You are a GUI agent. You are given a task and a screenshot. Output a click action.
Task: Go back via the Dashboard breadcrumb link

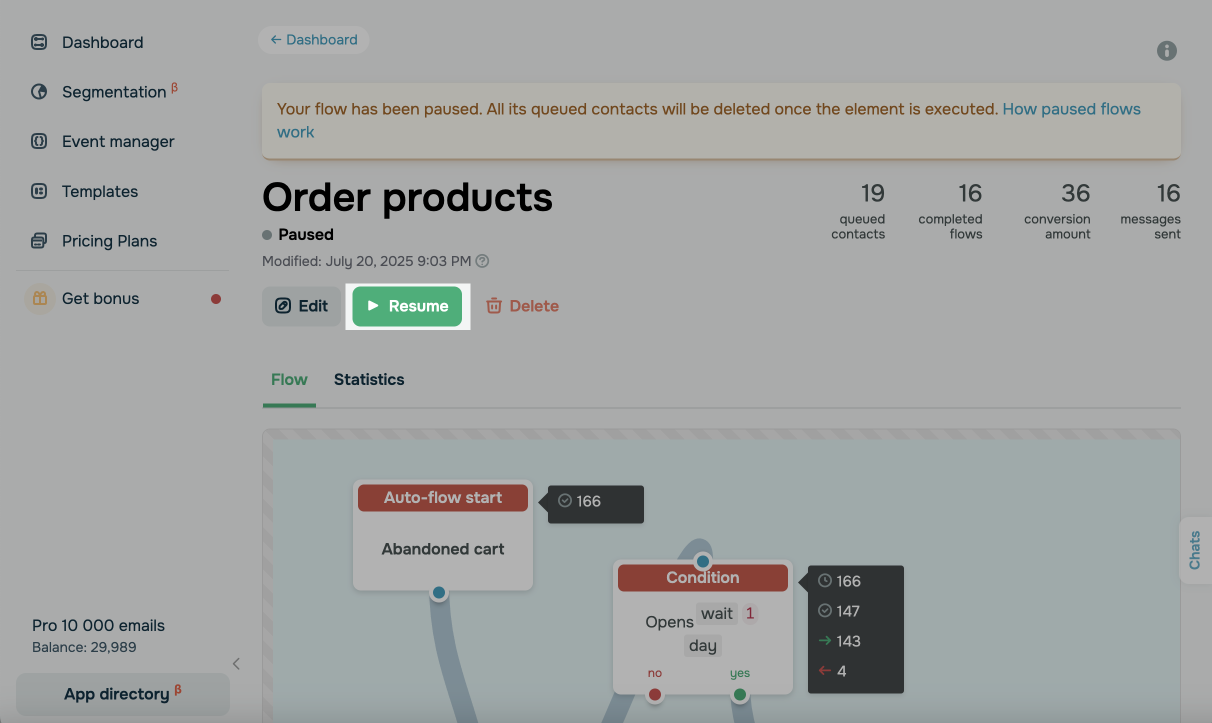coord(313,40)
